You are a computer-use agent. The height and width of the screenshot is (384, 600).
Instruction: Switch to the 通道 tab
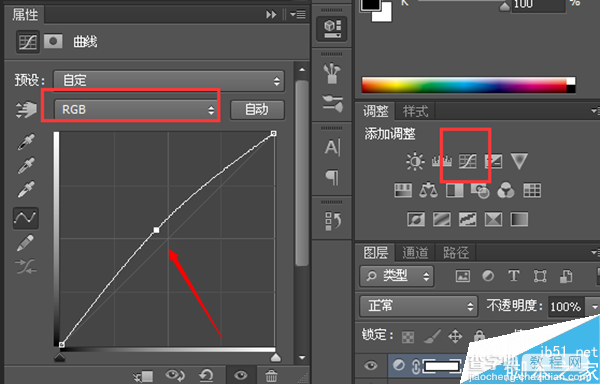point(415,252)
